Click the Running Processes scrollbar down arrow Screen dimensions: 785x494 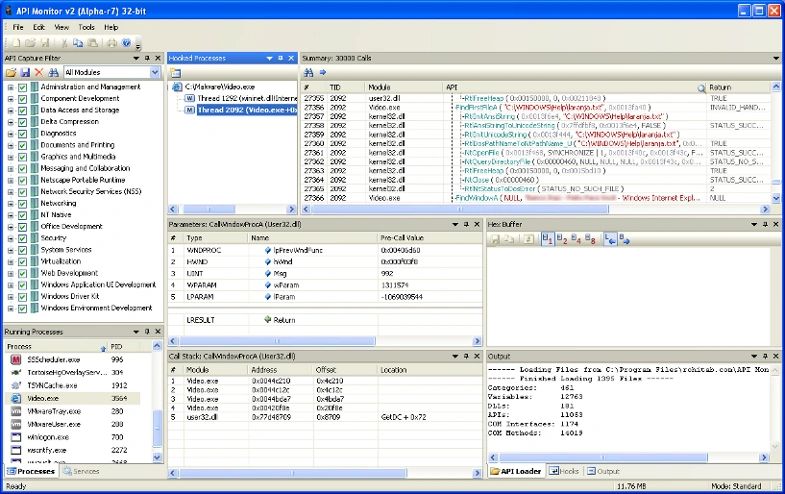click(x=157, y=458)
